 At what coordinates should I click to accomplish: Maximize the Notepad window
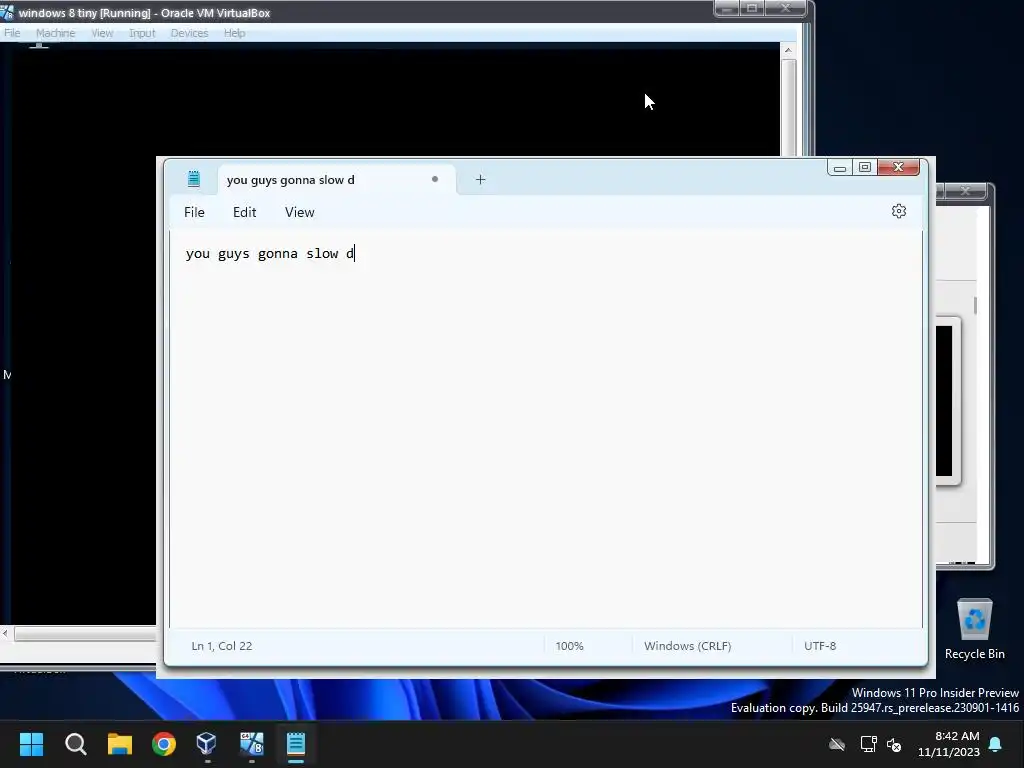coord(865,168)
